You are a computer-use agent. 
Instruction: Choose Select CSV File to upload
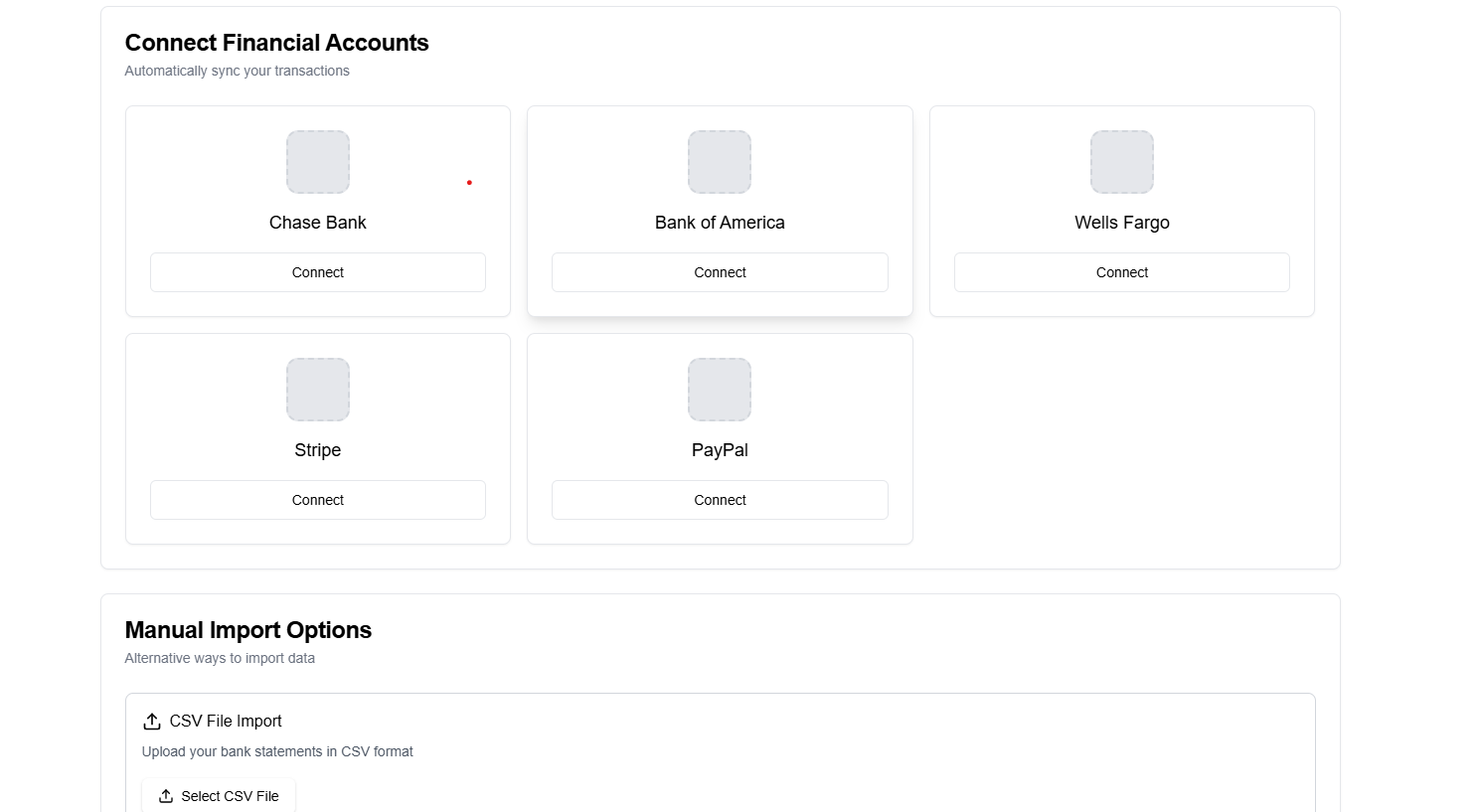219,796
